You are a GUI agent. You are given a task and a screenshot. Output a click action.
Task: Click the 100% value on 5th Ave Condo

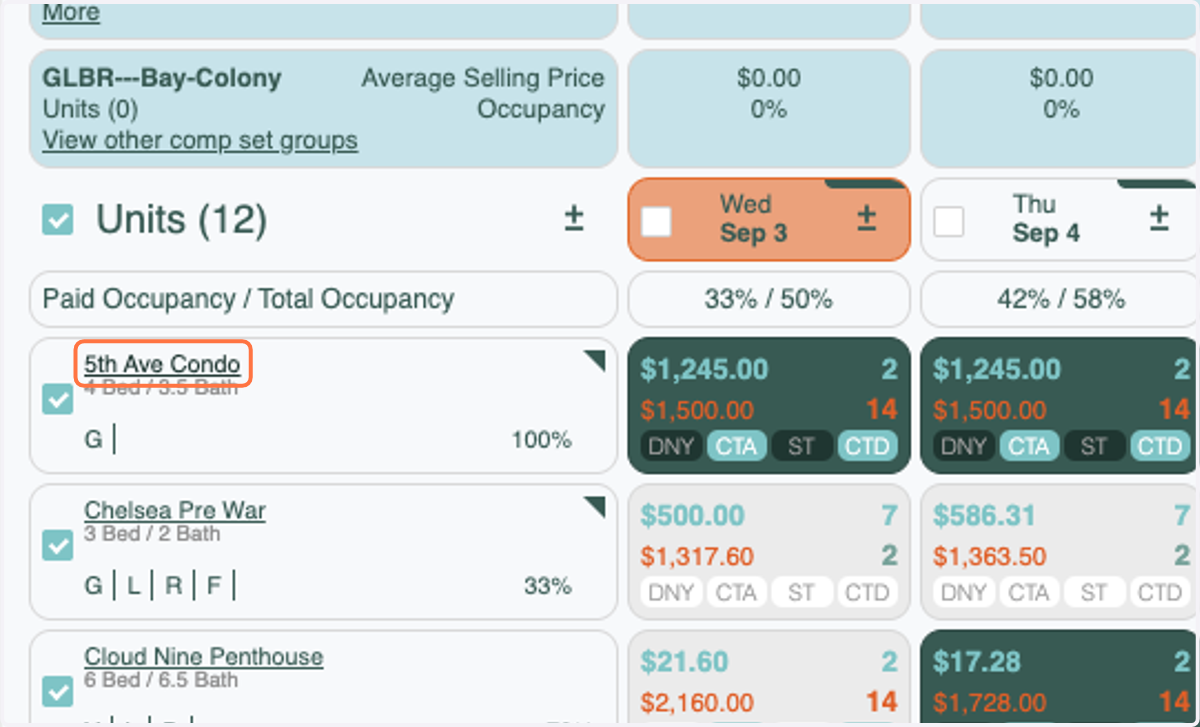(542, 440)
